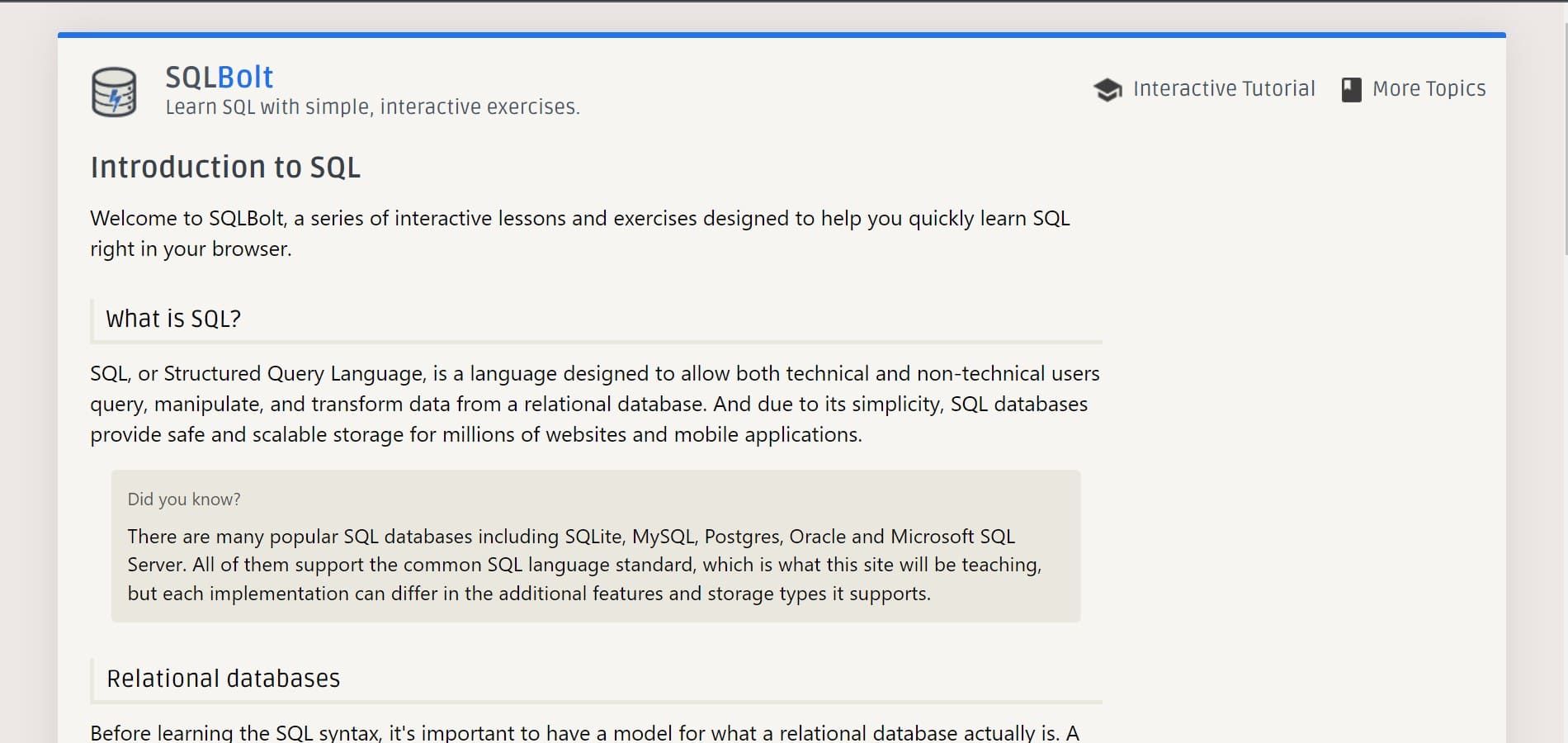Click the SQLBolt site title text
Image resolution: width=1568 pixels, height=743 pixels.
(220, 77)
